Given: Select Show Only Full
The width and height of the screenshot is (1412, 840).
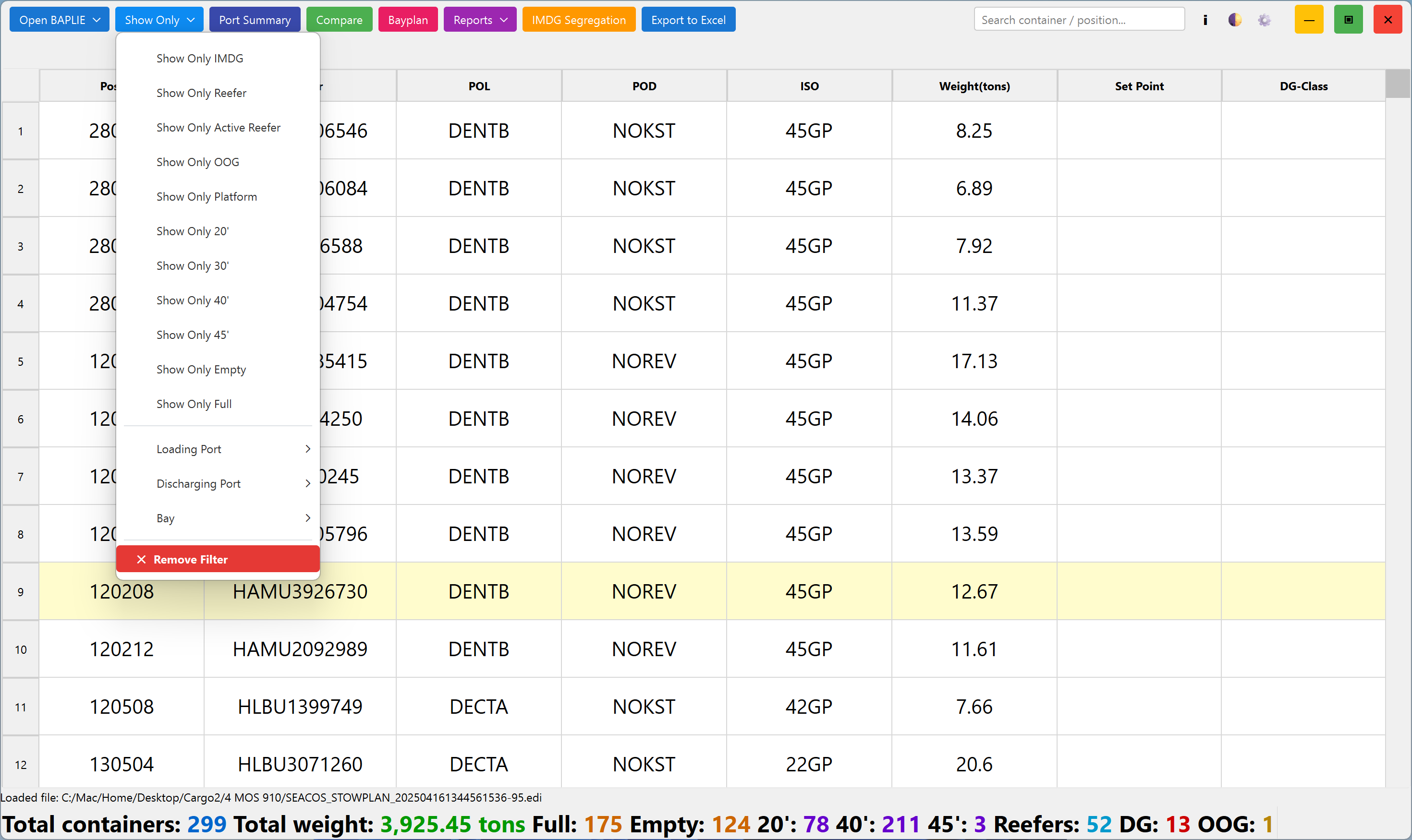Looking at the screenshot, I should [x=218, y=404].
